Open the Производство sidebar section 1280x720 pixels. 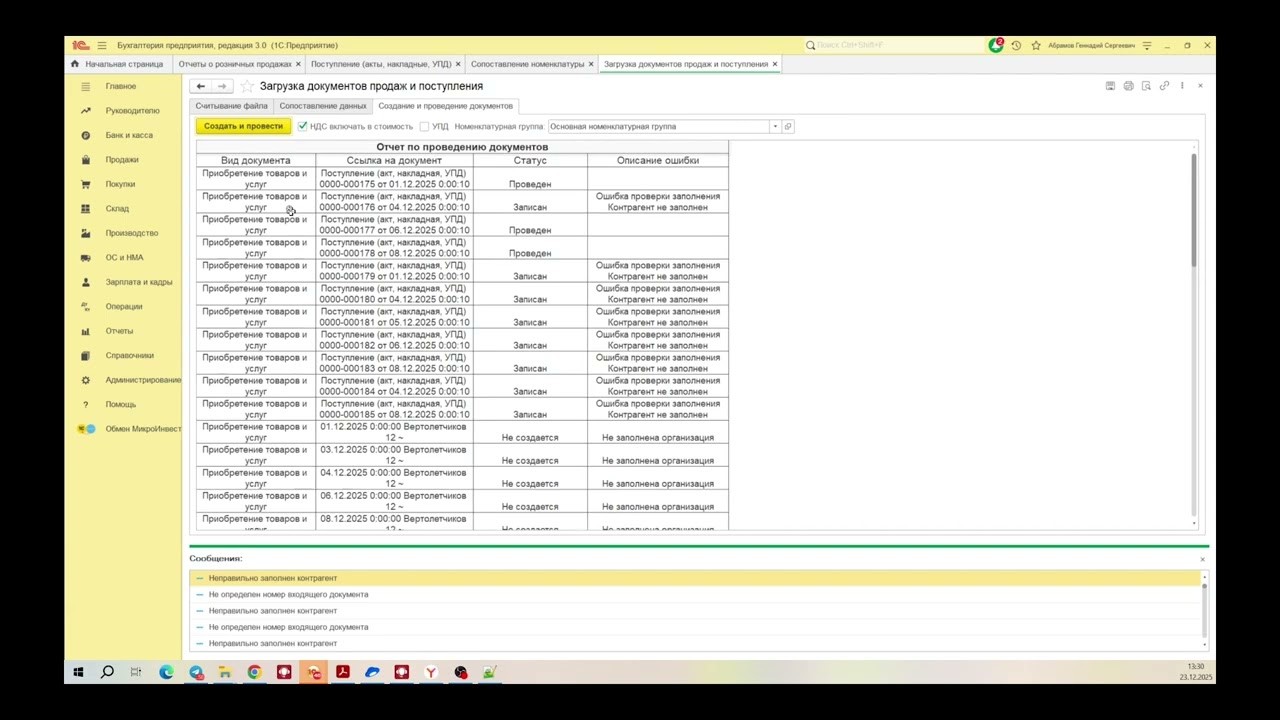click(x=132, y=233)
